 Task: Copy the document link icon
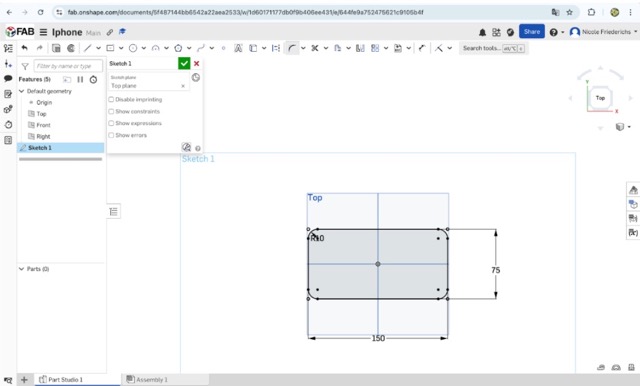(x=110, y=32)
